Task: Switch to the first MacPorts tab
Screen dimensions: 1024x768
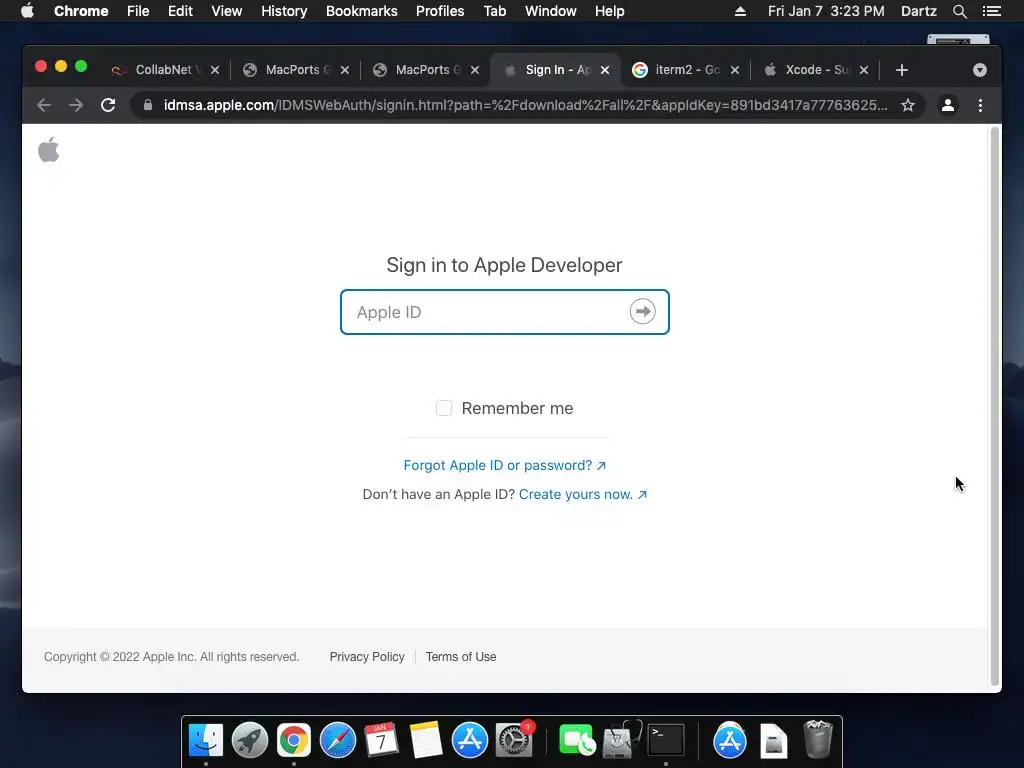Action: click(293, 70)
